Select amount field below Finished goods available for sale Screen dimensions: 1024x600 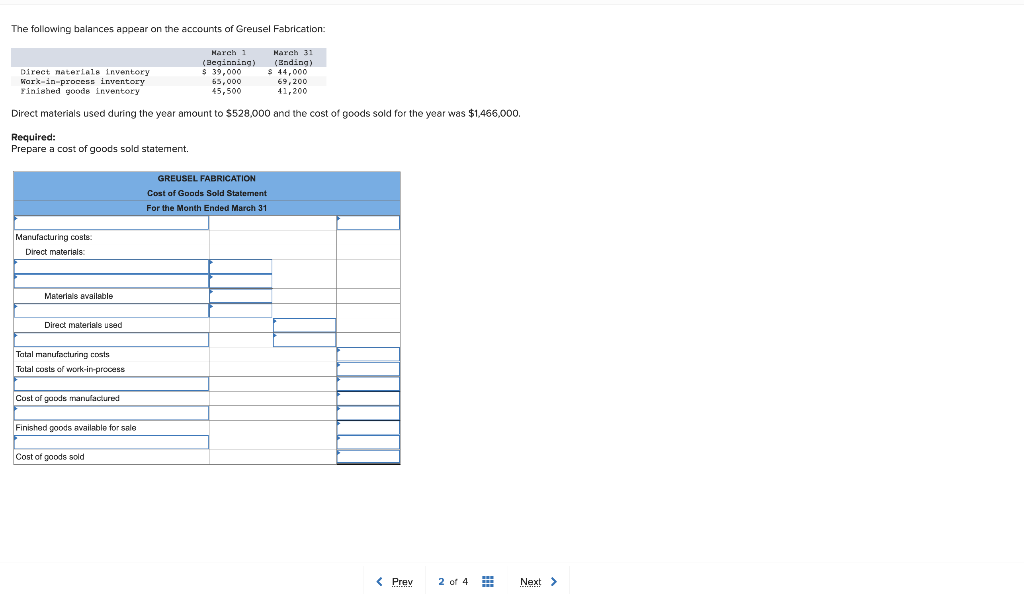coord(368,442)
